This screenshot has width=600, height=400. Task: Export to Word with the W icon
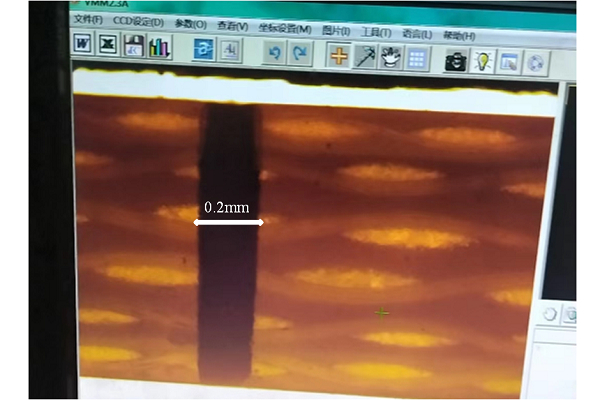[x=83, y=43]
